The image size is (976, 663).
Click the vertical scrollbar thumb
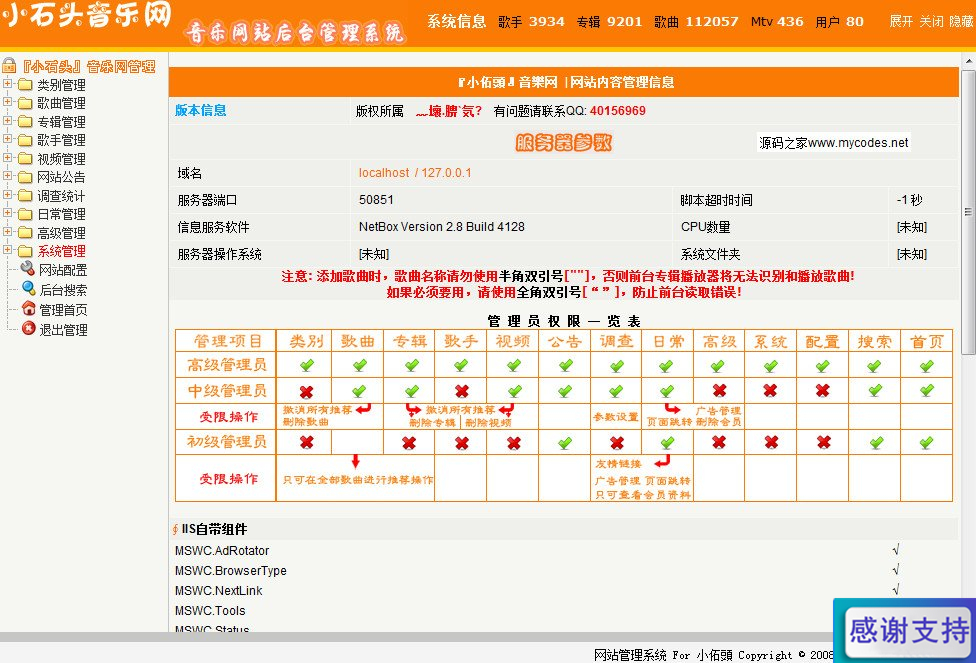point(969,212)
